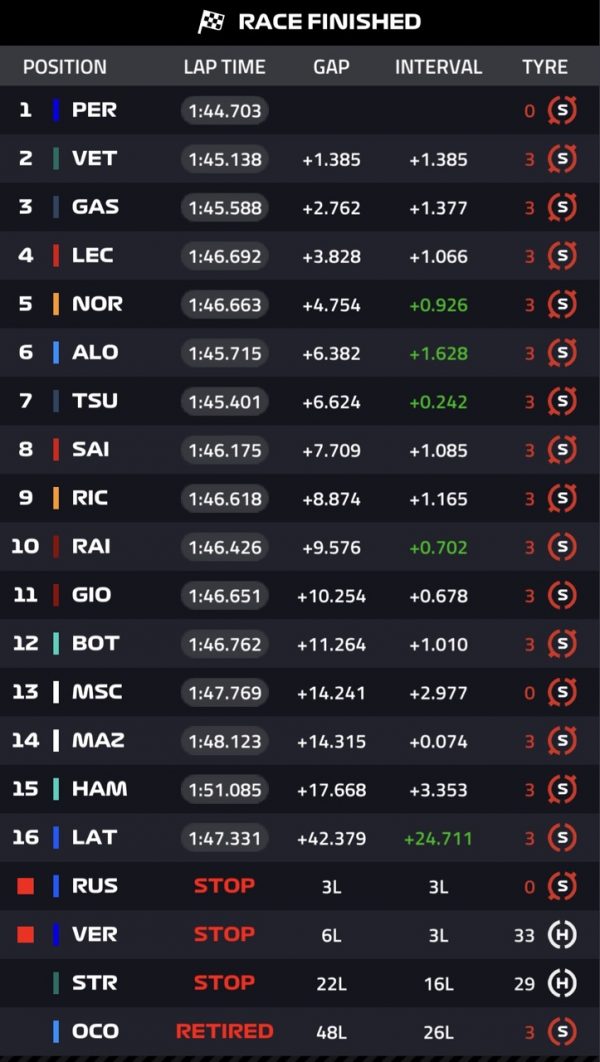Click HAM's lap time 1:51.085 pill
The image size is (600, 1062).
tap(225, 789)
